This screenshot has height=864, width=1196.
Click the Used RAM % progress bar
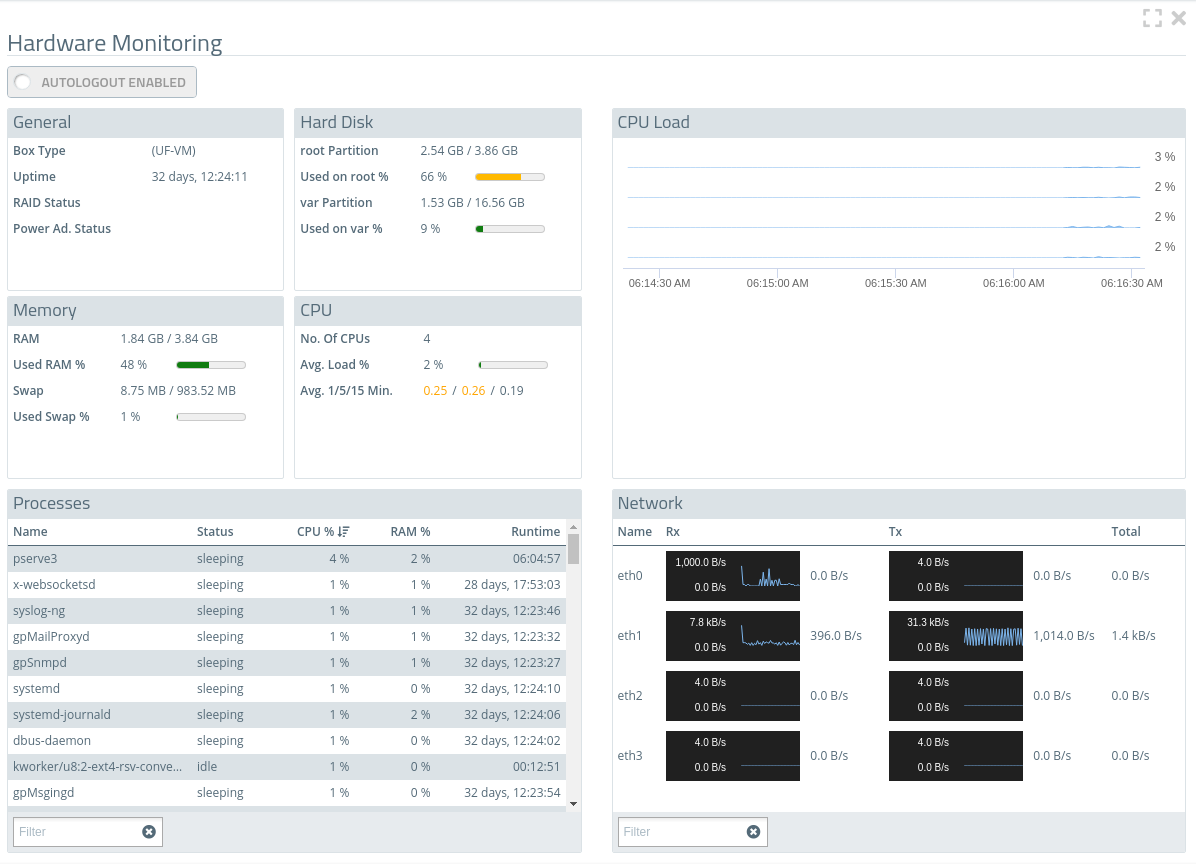click(211, 365)
